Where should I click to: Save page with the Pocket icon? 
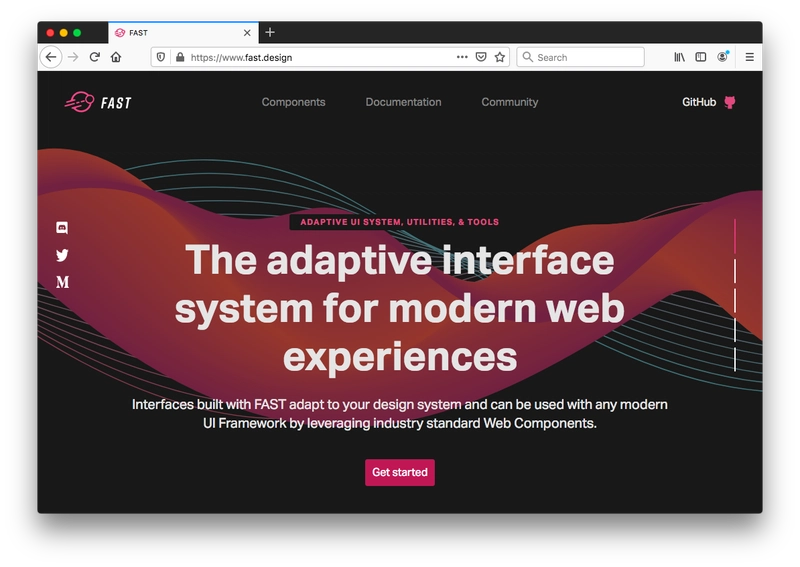(x=481, y=57)
